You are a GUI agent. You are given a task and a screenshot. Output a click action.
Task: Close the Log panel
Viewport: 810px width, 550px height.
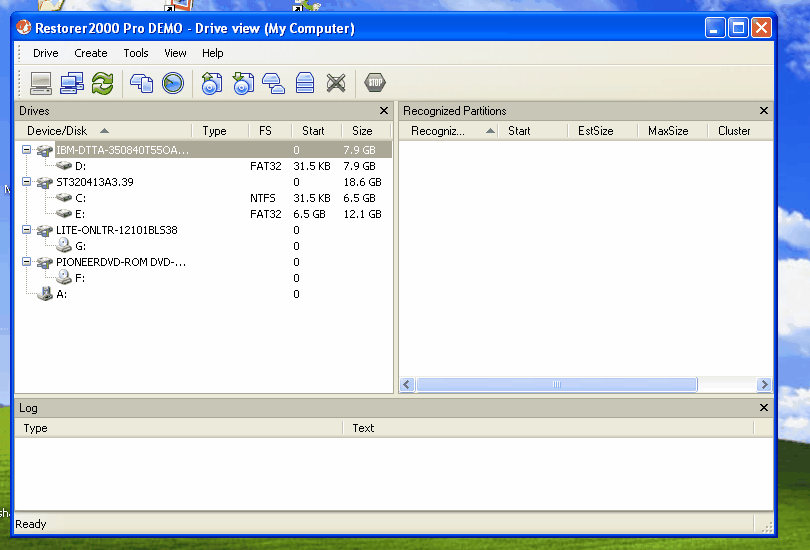click(x=764, y=407)
